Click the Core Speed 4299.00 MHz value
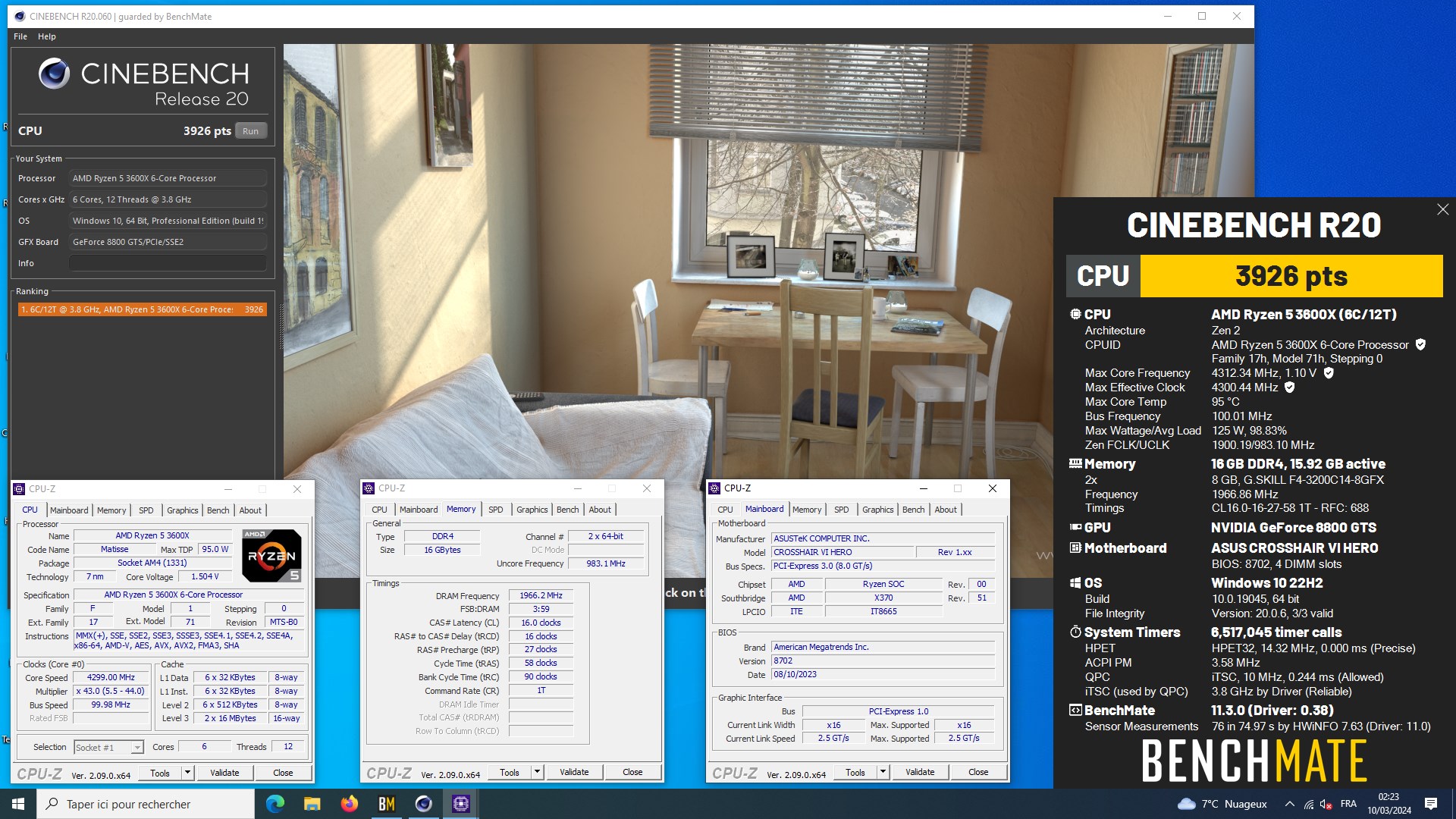1456x819 pixels. coord(111,678)
